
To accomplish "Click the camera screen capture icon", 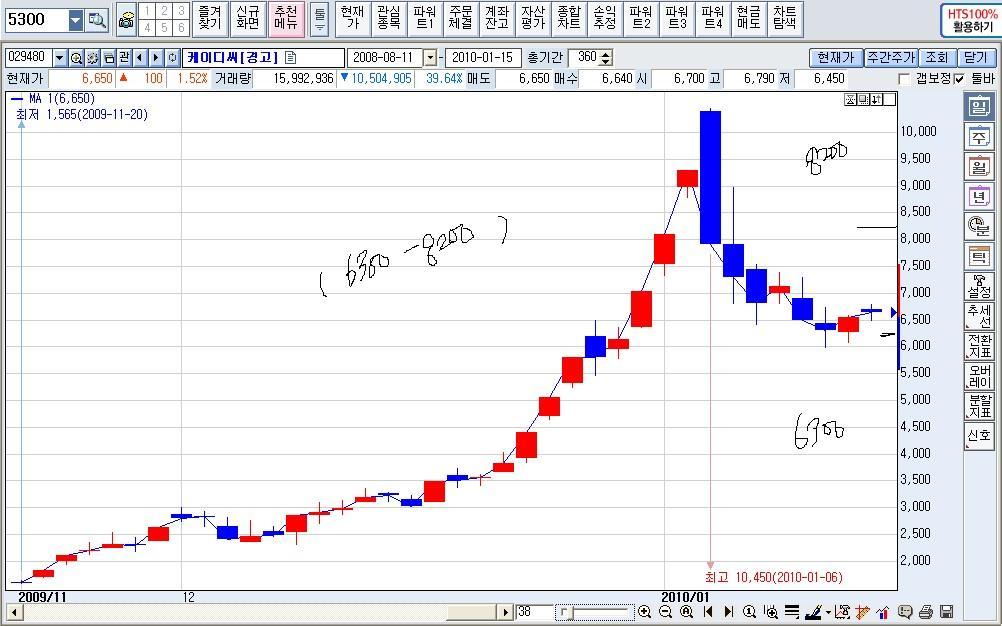I will [127, 20].
